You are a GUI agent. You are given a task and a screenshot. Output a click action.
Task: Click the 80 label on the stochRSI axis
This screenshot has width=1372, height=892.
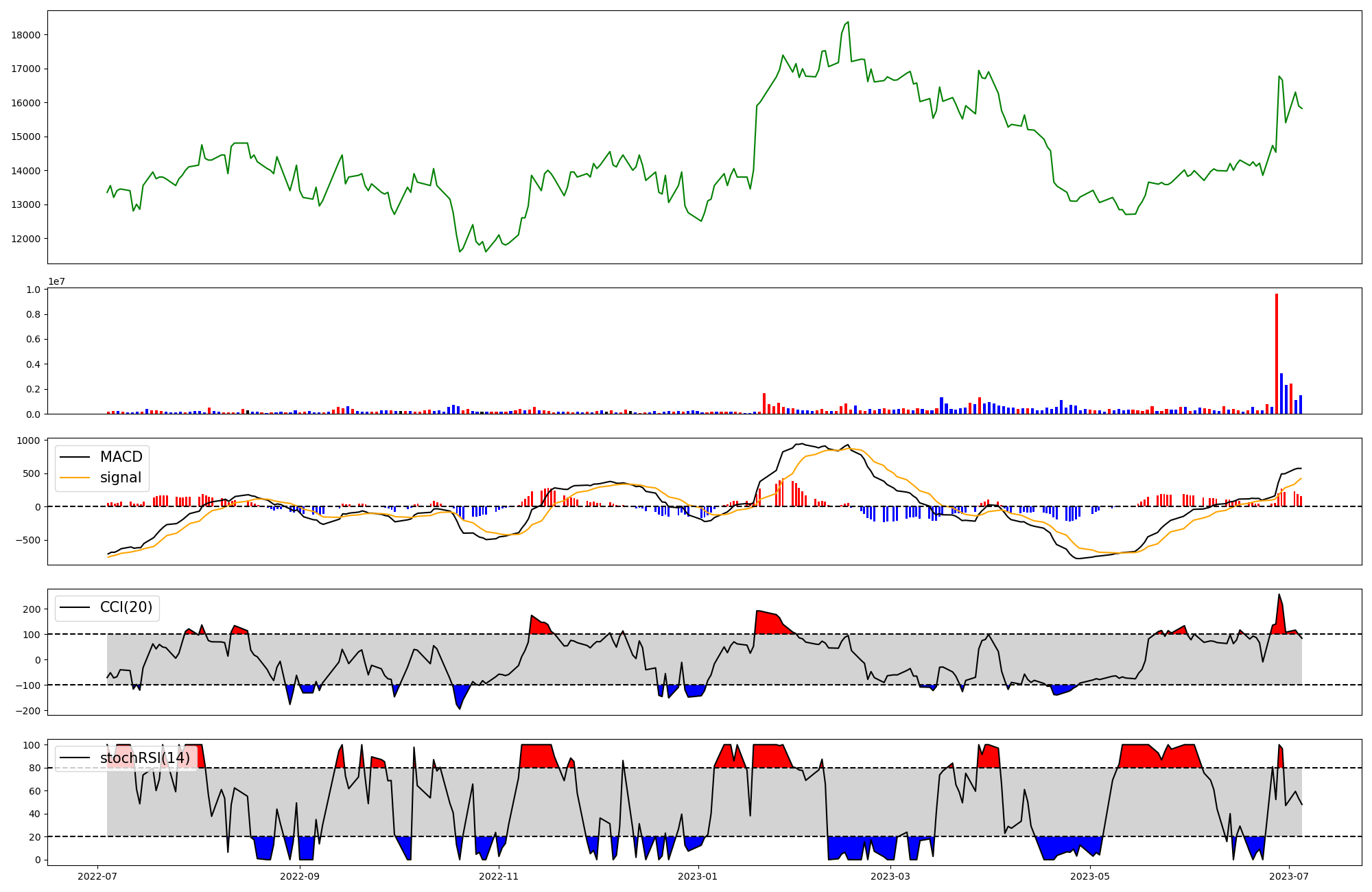tap(34, 768)
